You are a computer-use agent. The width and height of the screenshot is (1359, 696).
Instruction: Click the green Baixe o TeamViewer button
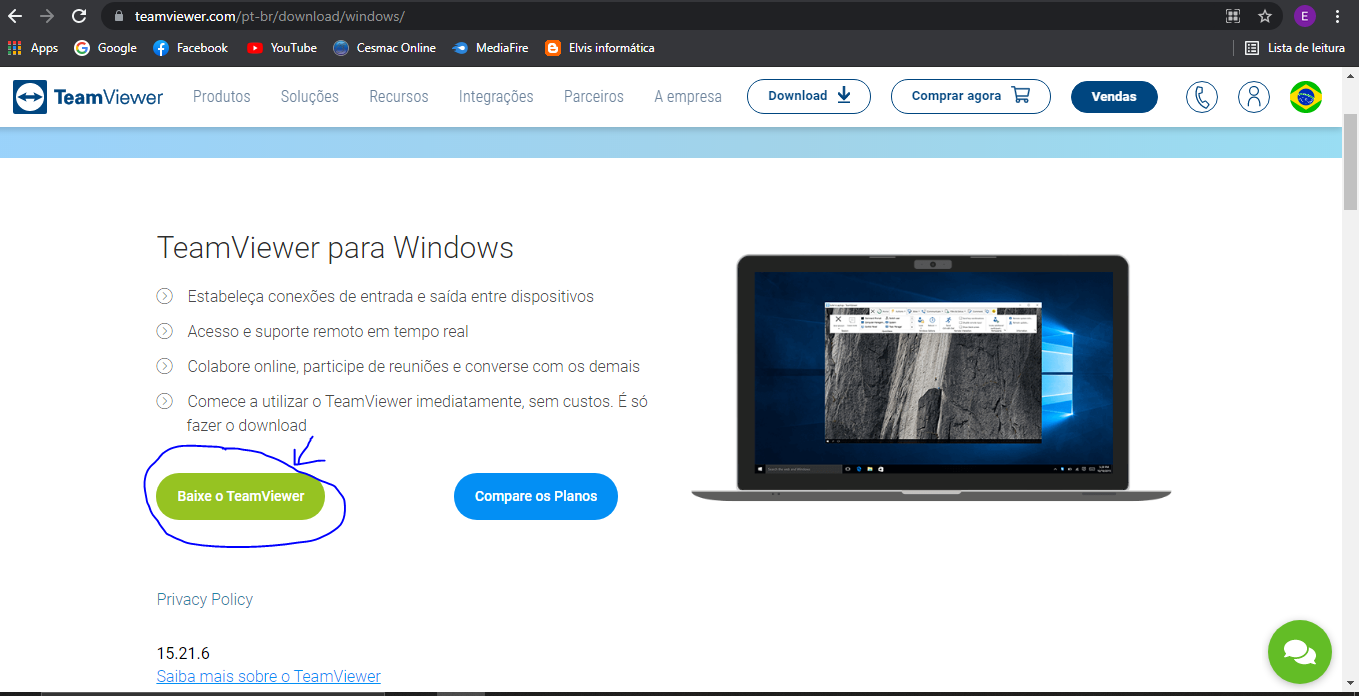point(241,496)
